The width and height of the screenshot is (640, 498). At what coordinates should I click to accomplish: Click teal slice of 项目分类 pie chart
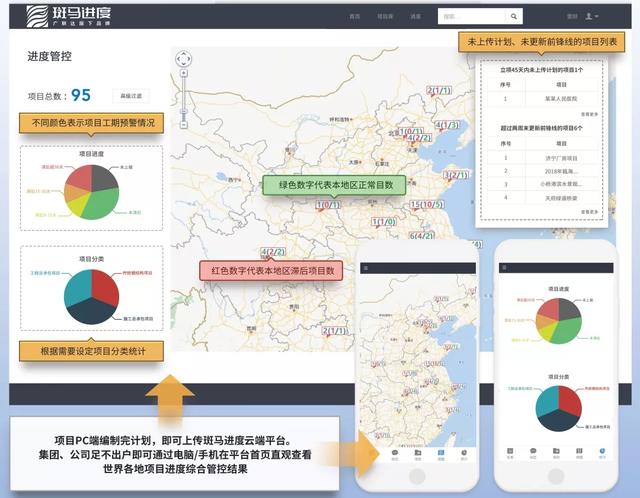pyautogui.click(x=78, y=286)
